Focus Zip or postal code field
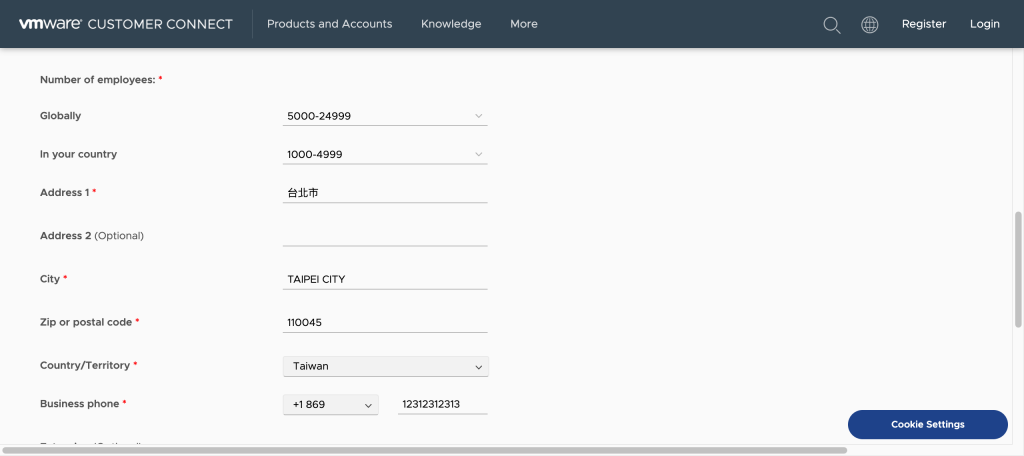This screenshot has width=1024, height=456. tap(385, 323)
